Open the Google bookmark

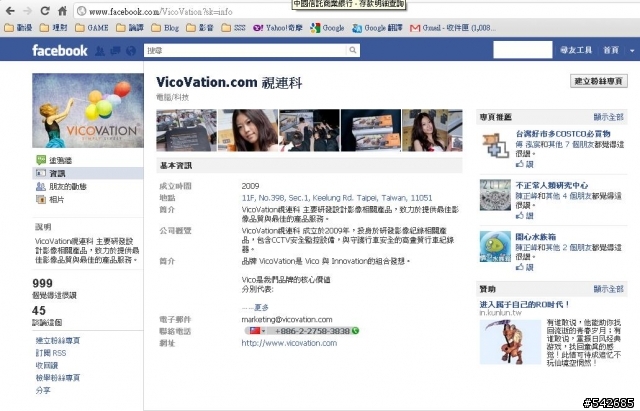[327, 28]
